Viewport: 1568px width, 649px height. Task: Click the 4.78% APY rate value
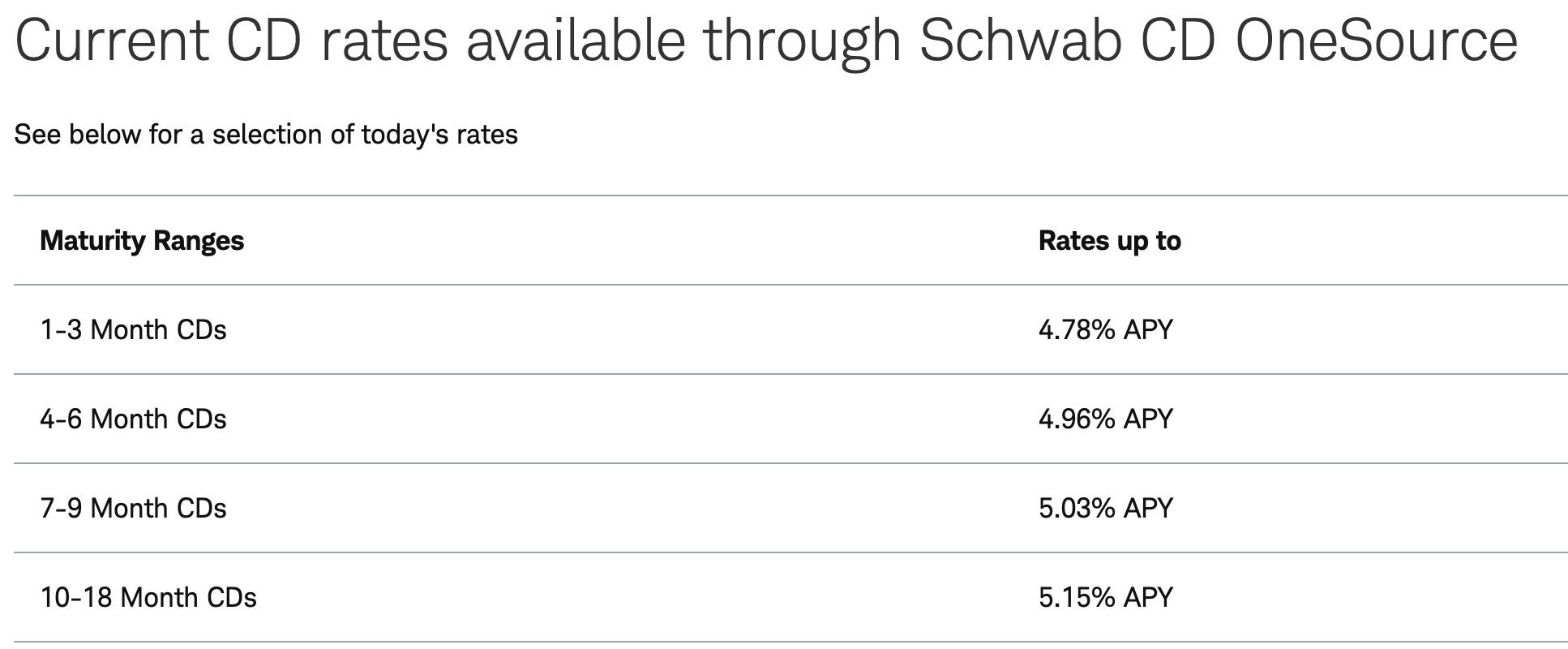(1105, 330)
